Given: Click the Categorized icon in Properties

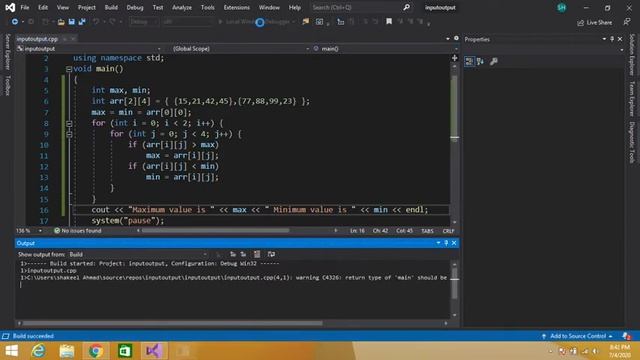Looking at the screenshot, I should [x=469, y=62].
